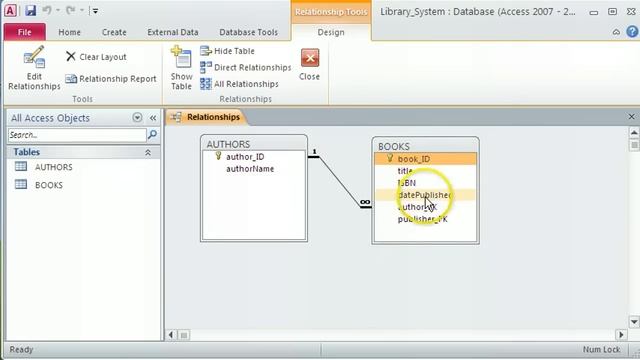Click the Relationship Tools contextual tab header
The height and width of the screenshot is (360, 640).
pos(331,12)
